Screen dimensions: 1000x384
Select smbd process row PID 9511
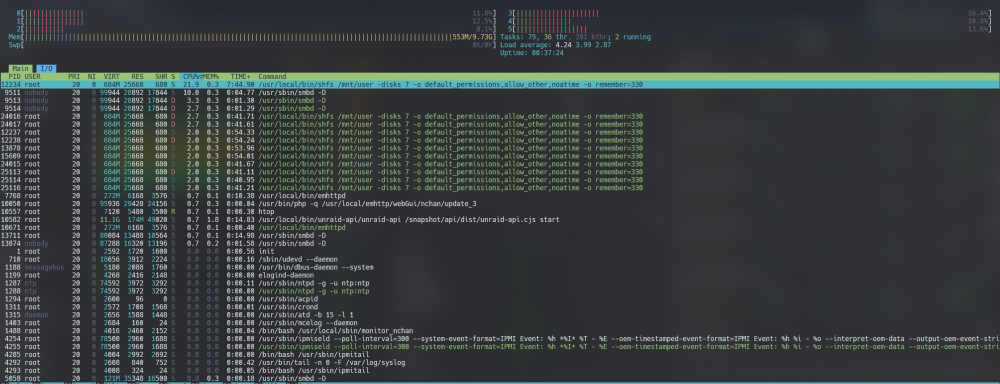pyautogui.click(x=500, y=92)
